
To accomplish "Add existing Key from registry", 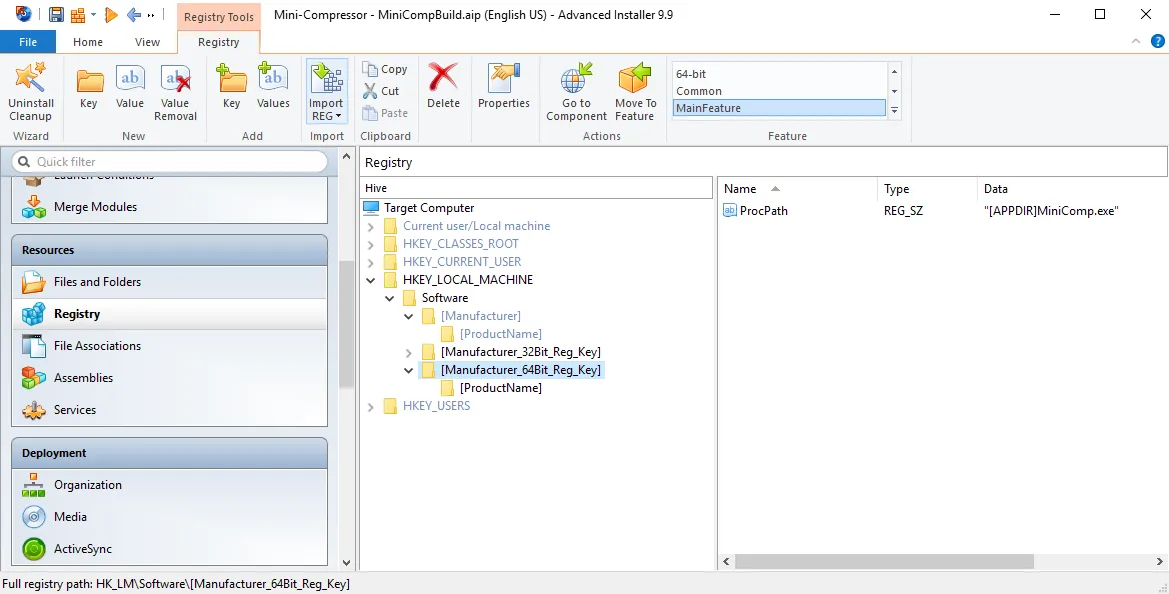I will pyautogui.click(x=232, y=88).
